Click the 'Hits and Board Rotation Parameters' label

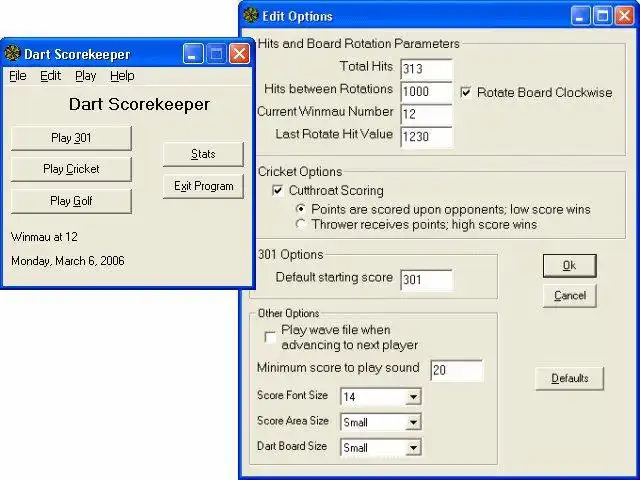pyautogui.click(x=359, y=44)
